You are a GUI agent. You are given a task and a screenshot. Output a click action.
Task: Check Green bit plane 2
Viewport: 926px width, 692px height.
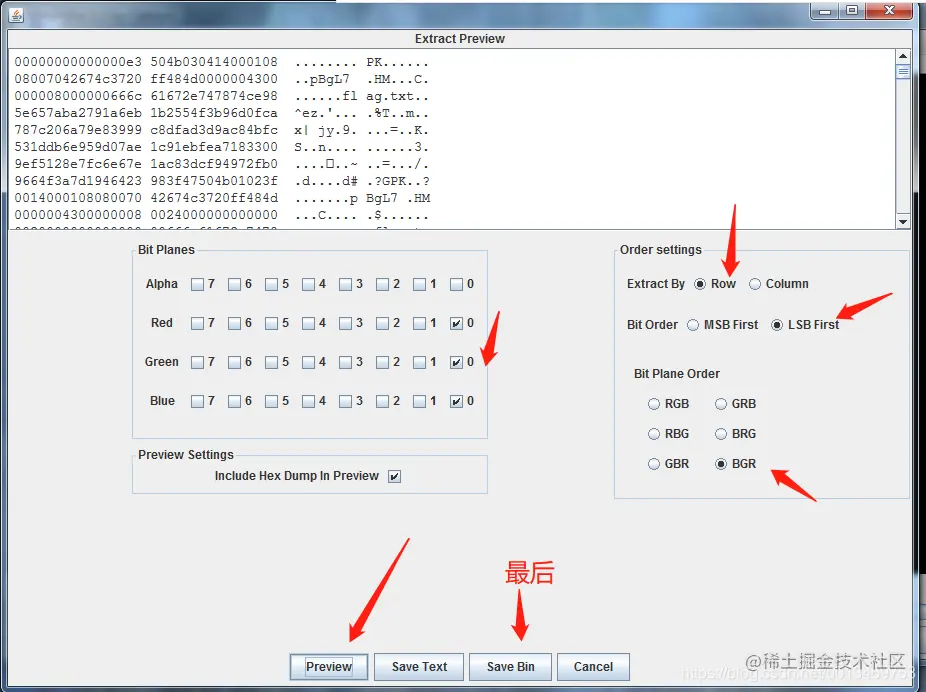(x=383, y=363)
